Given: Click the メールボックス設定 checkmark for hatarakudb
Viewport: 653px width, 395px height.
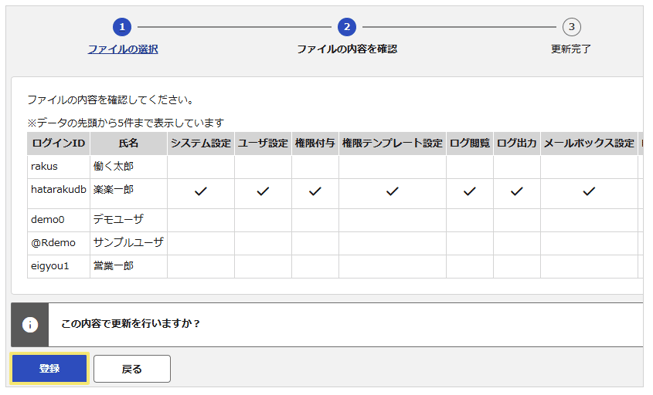Looking at the screenshot, I should [589, 191].
